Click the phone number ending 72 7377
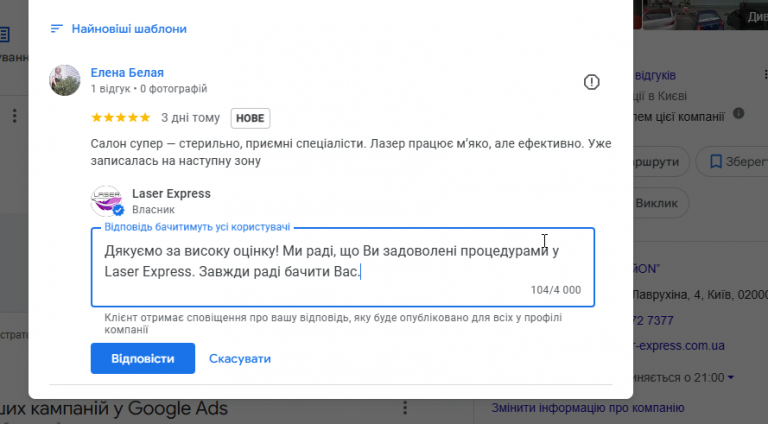The height and width of the screenshot is (424, 768). (x=653, y=320)
